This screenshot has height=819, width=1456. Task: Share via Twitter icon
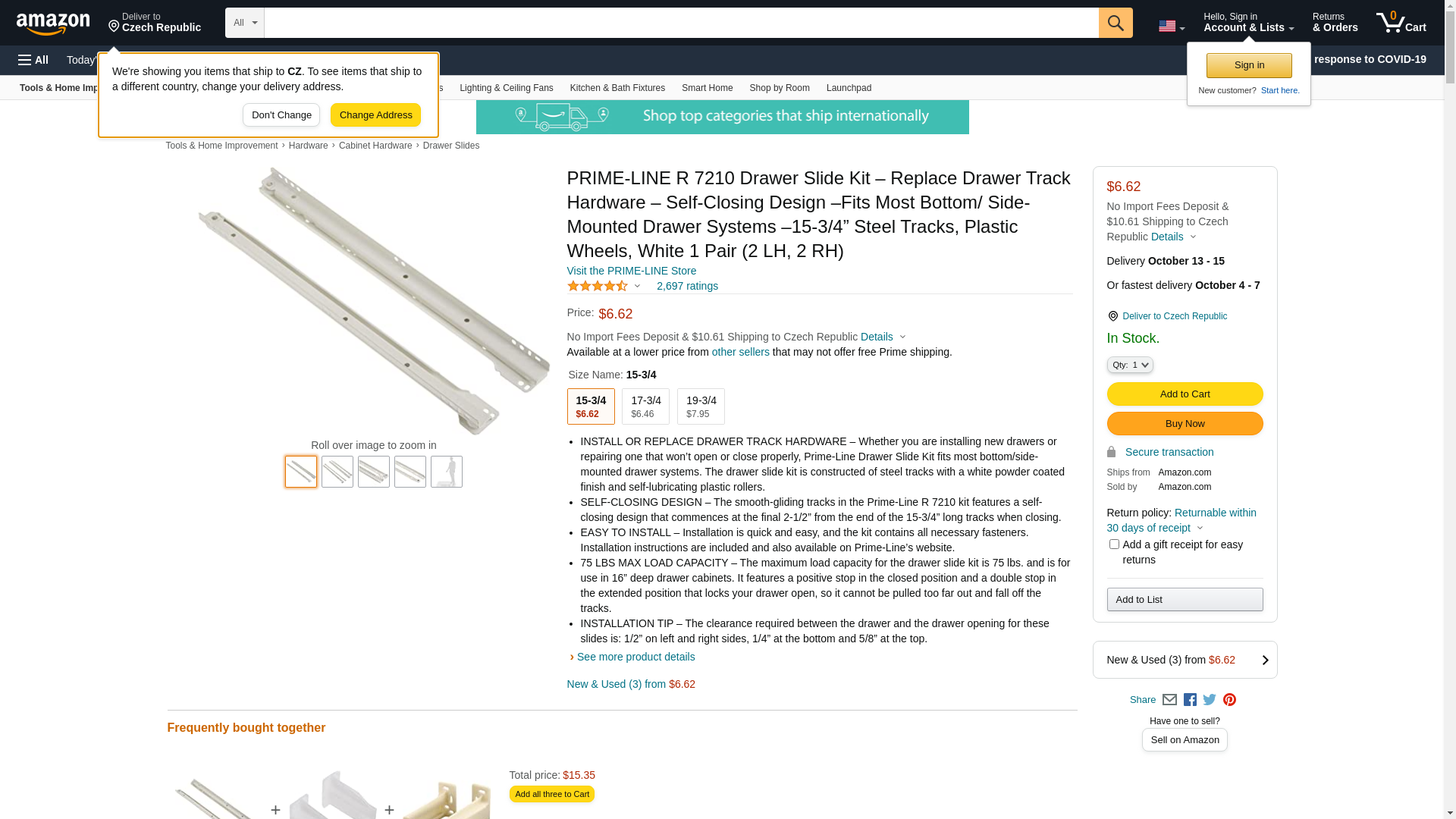pyautogui.click(x=1210, y=700)
